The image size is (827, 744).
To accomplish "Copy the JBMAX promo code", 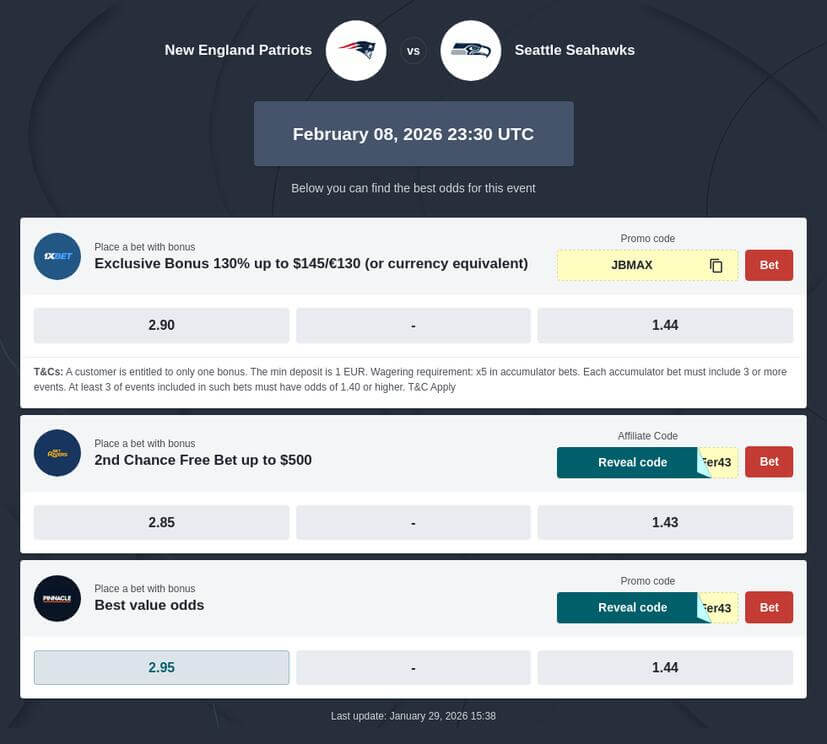I will coord(716,265).
